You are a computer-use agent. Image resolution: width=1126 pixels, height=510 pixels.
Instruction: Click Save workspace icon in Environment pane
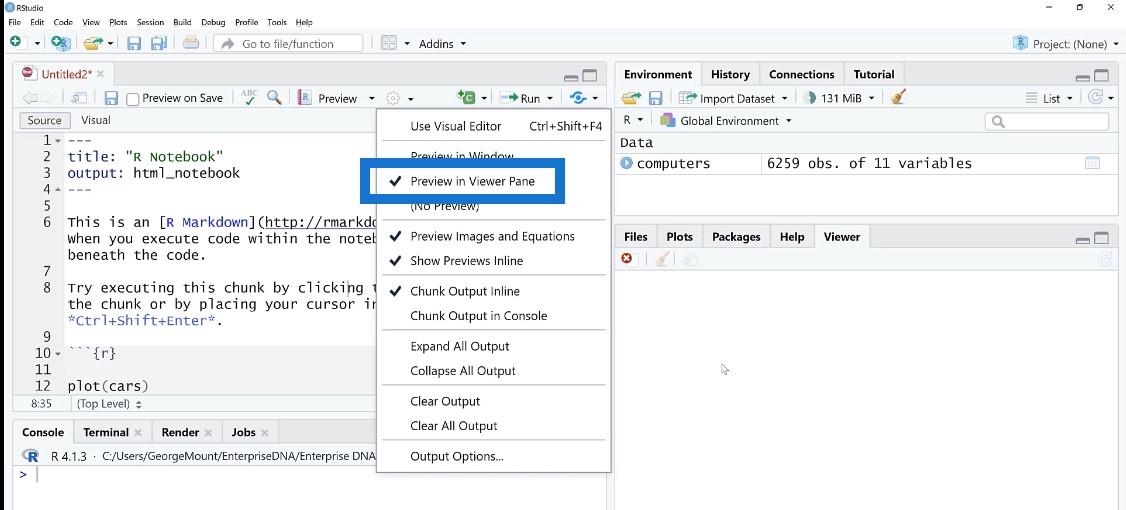(655, 98)
